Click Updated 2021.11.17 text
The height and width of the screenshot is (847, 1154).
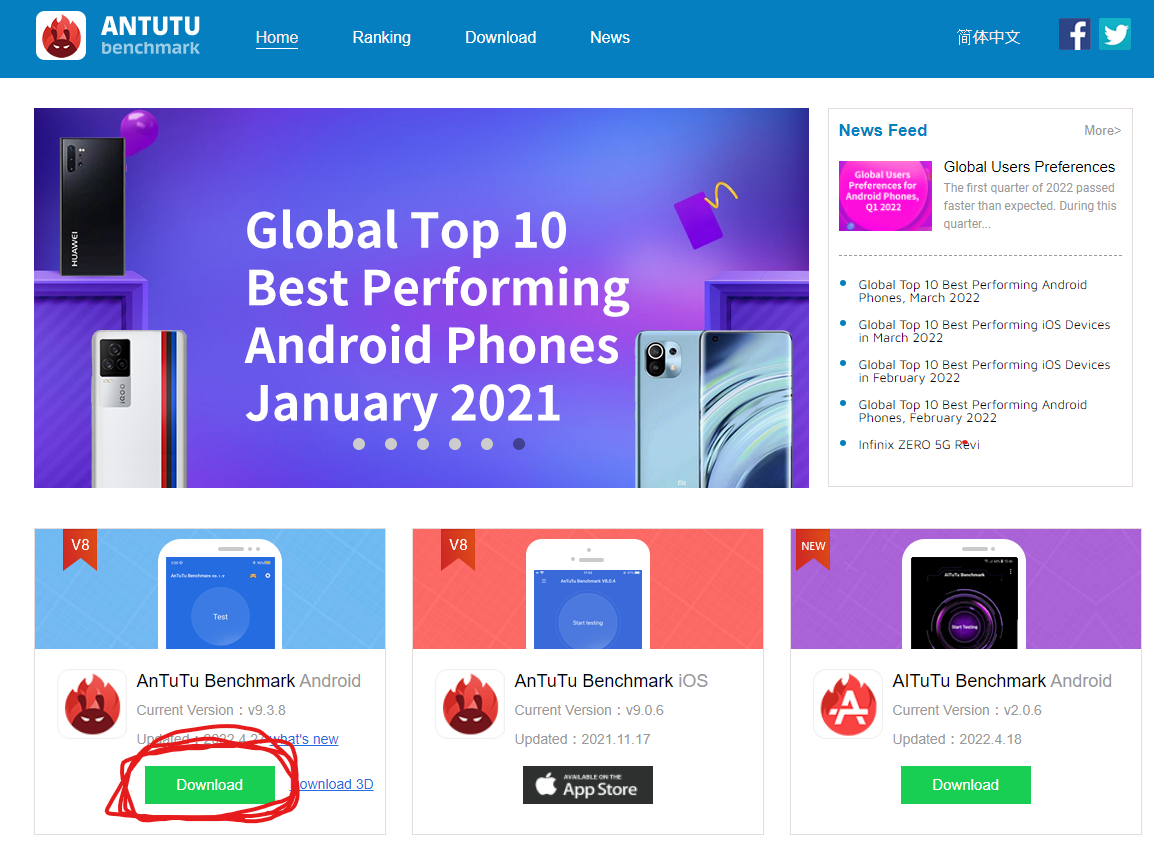(582, 739)
